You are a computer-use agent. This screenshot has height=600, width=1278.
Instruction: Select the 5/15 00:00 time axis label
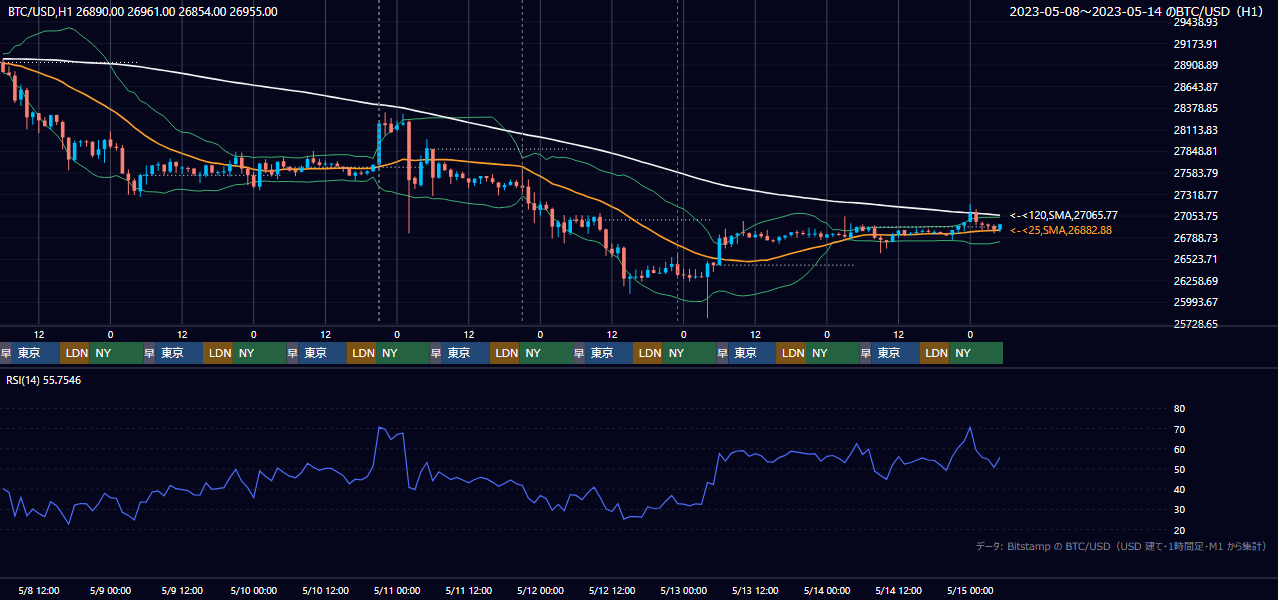click(x=970, y=590)
